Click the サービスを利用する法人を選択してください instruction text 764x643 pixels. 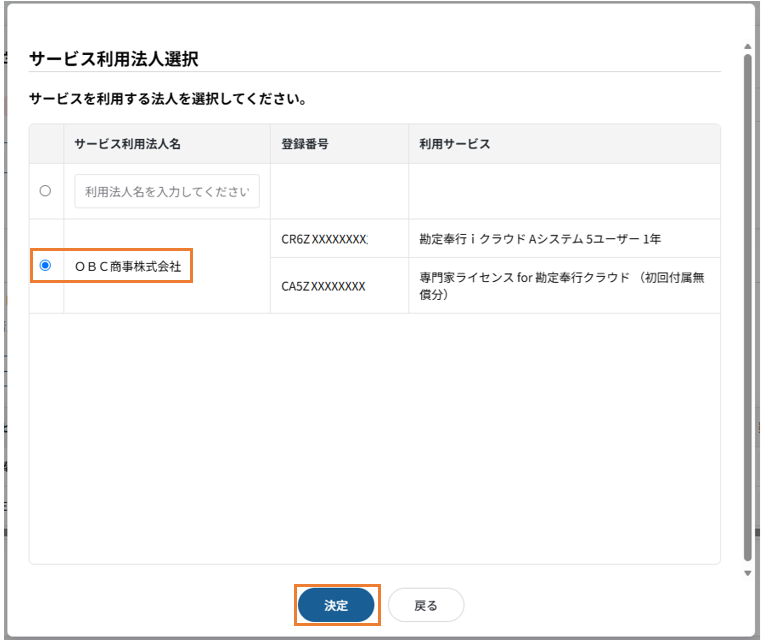[168, 99]
